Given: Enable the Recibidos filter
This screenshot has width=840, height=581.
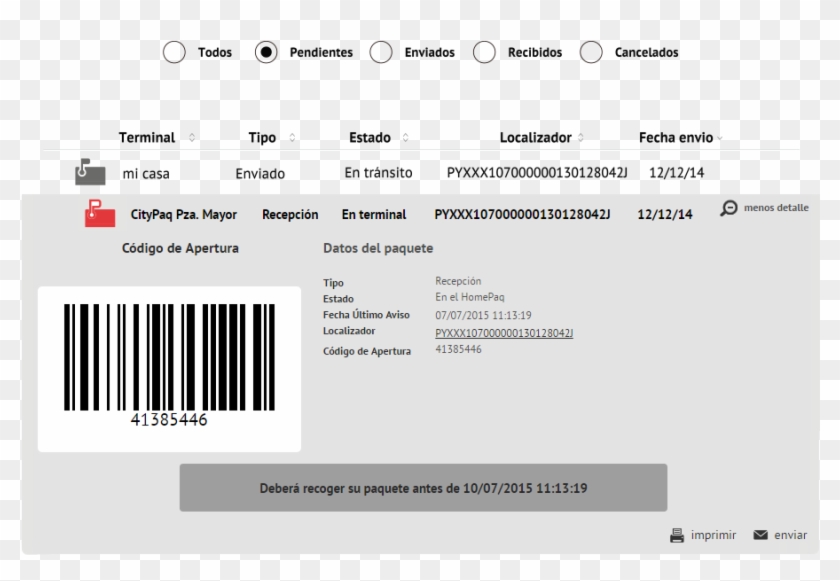Looking at the screenshot, I should tap(485, 52).
